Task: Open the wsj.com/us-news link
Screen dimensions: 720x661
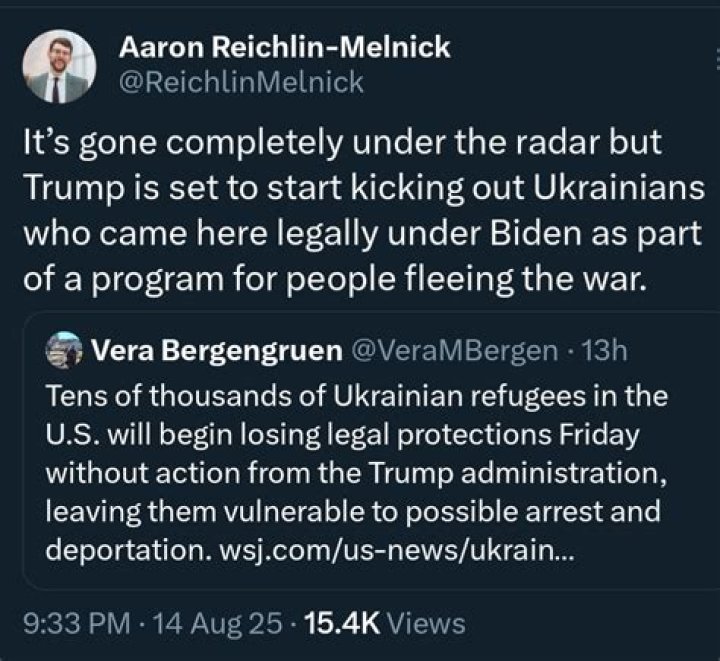Action: point(391,551)
